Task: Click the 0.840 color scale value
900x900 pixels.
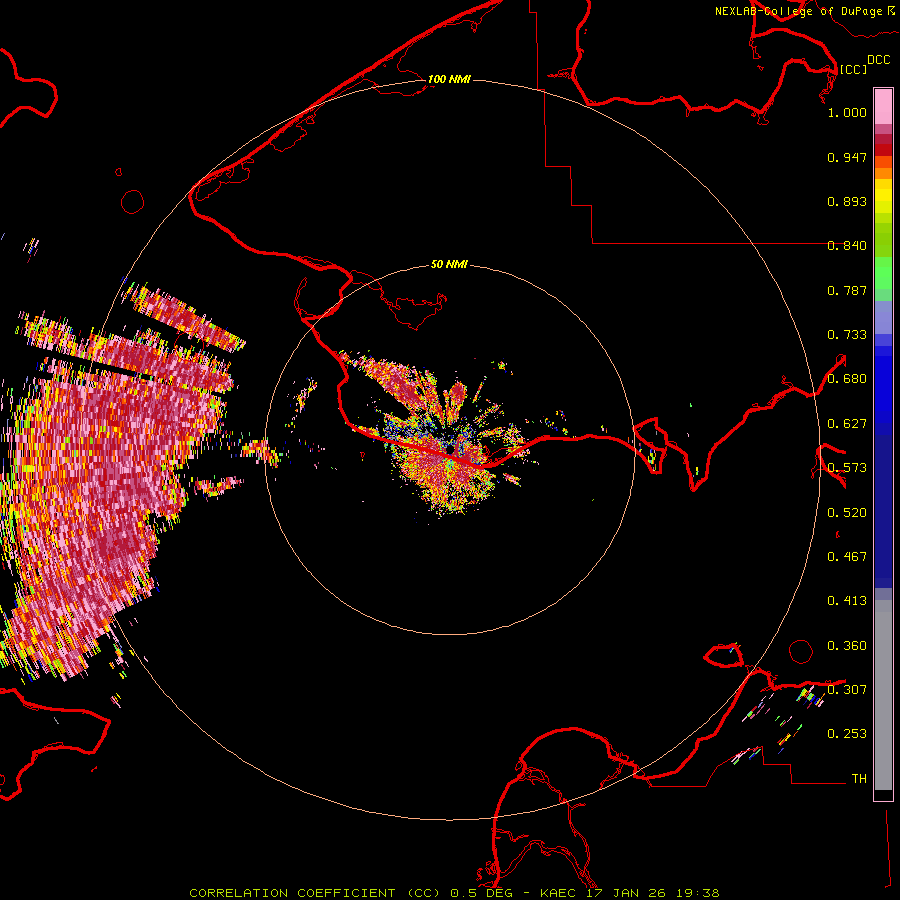Action: click(847, 246)
